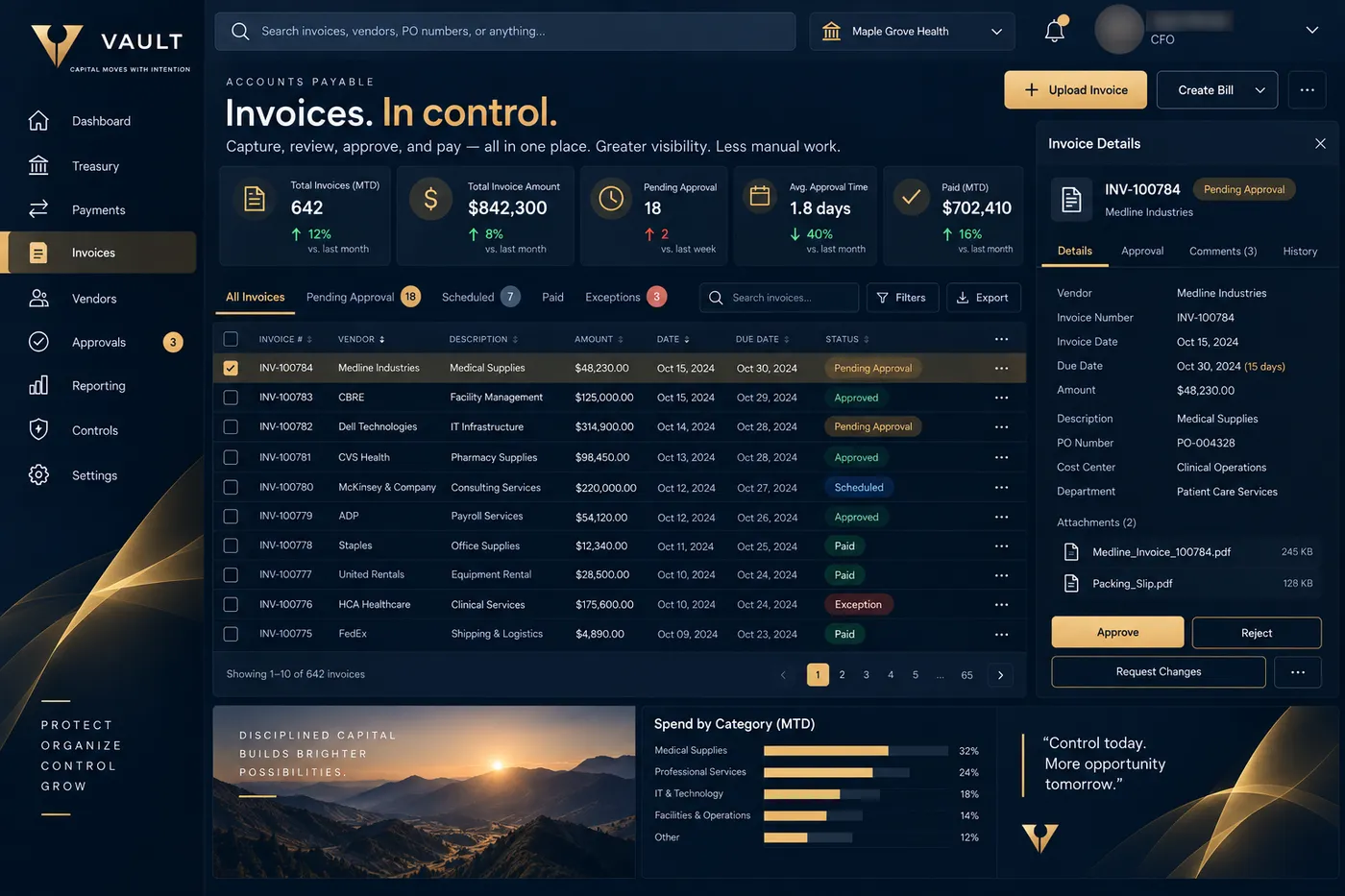Switch to the Pending Approval tab
The height and width of the screenshot is (896, 1345).
coord(363,297)
